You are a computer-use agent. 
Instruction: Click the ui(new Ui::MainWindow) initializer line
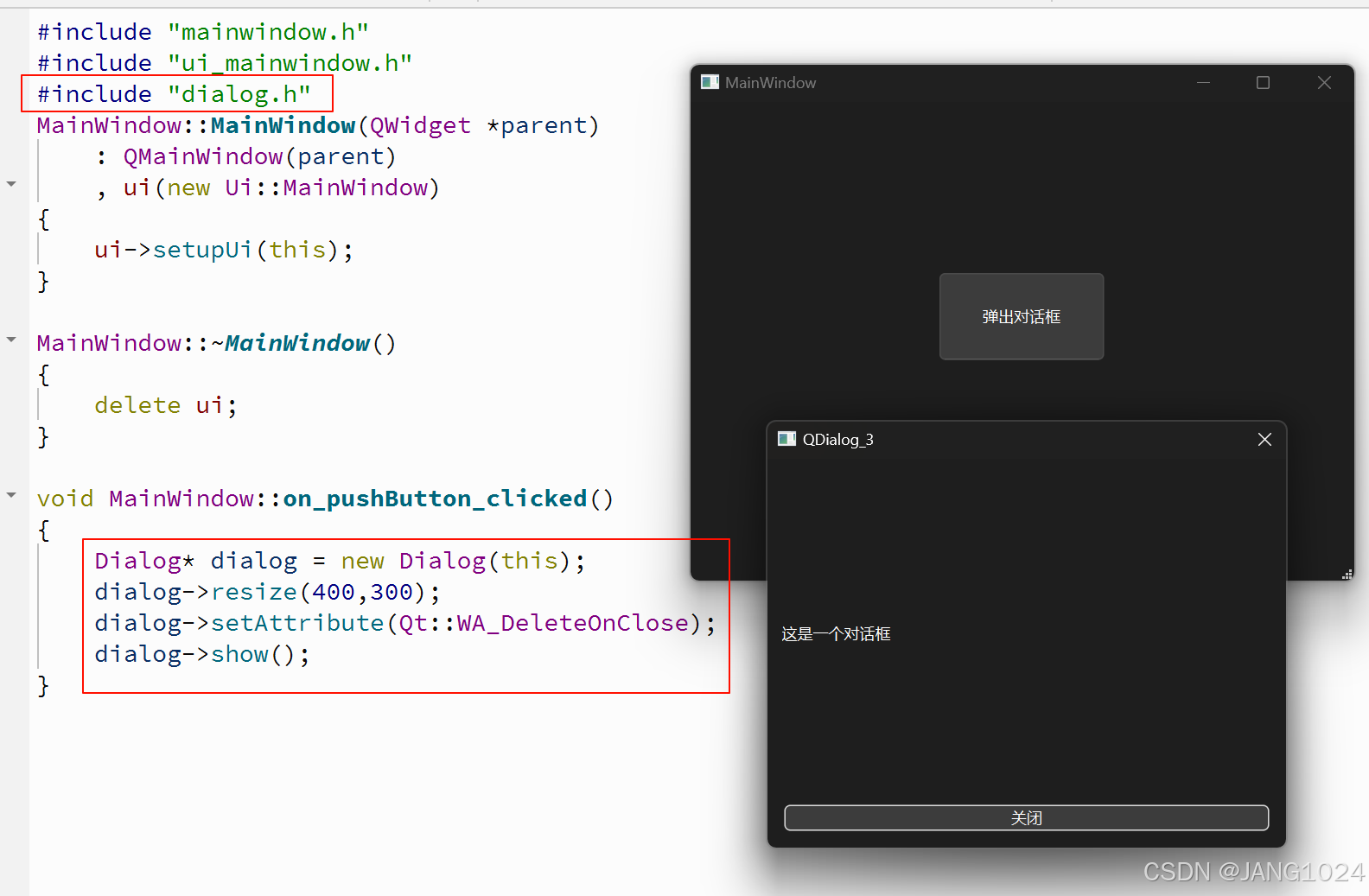point(269,187)
